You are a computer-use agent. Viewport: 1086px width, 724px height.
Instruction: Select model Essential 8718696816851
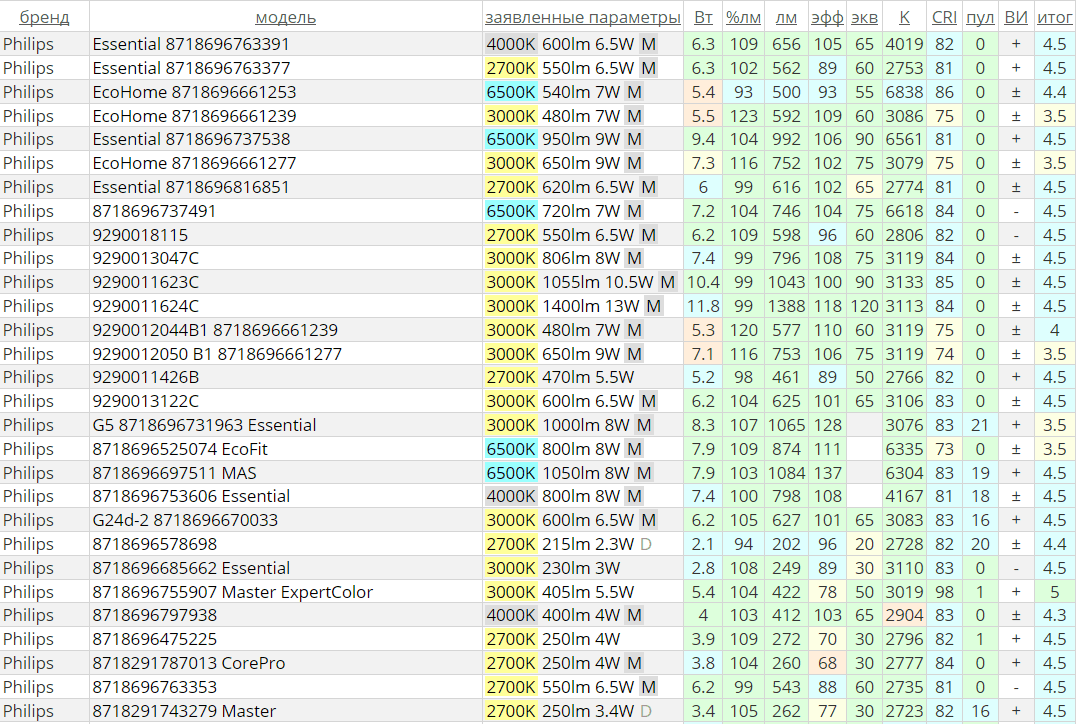(190, 187)
